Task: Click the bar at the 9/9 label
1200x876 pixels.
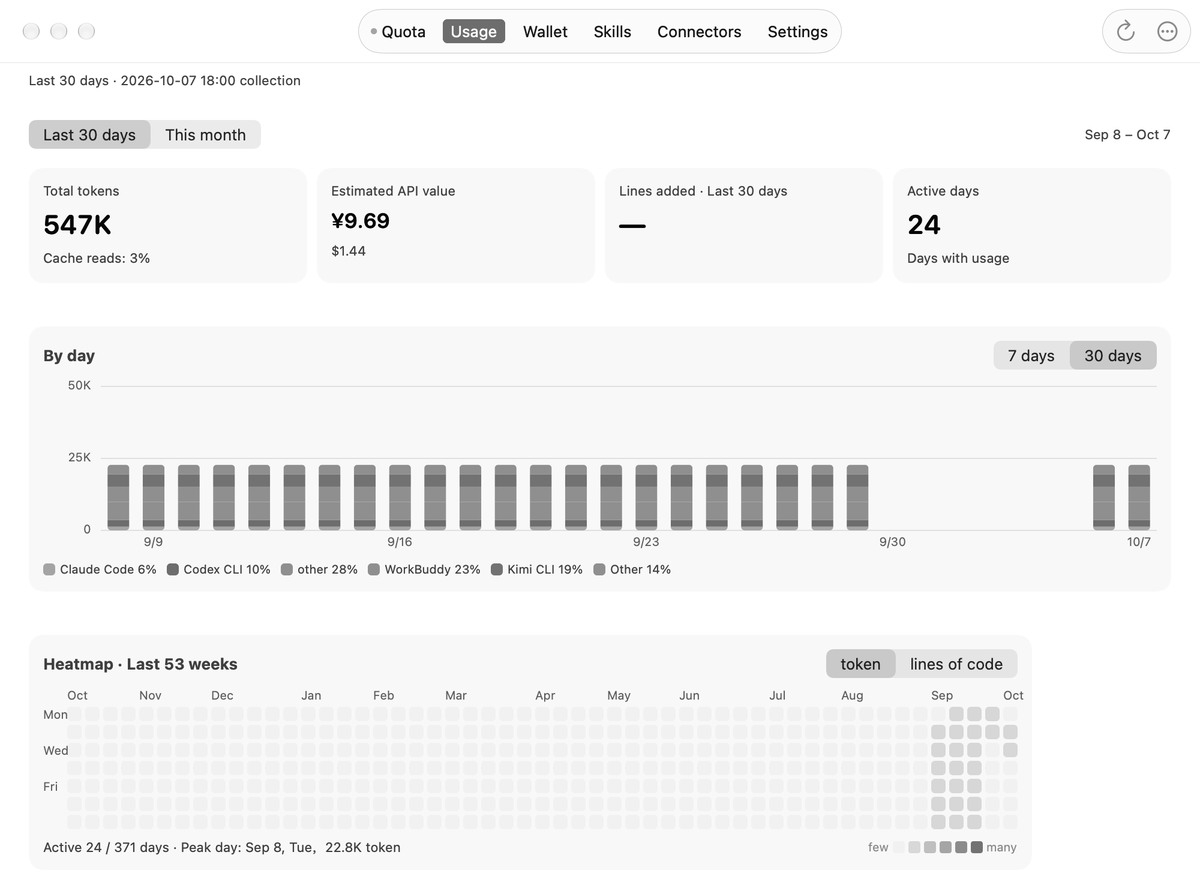Action: tap(153, 497)
